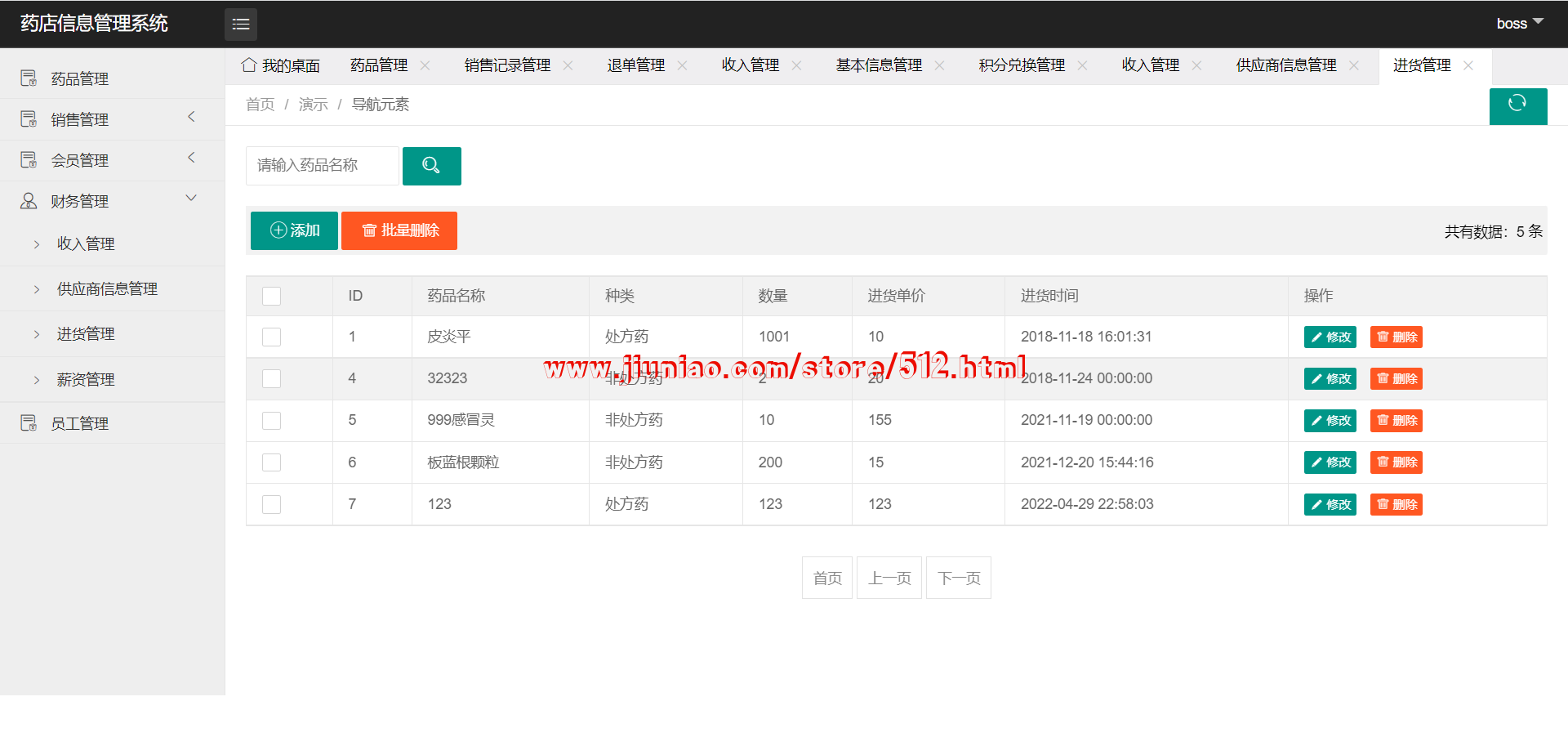Check the box for 板蓝根颗粒 row

271,462
